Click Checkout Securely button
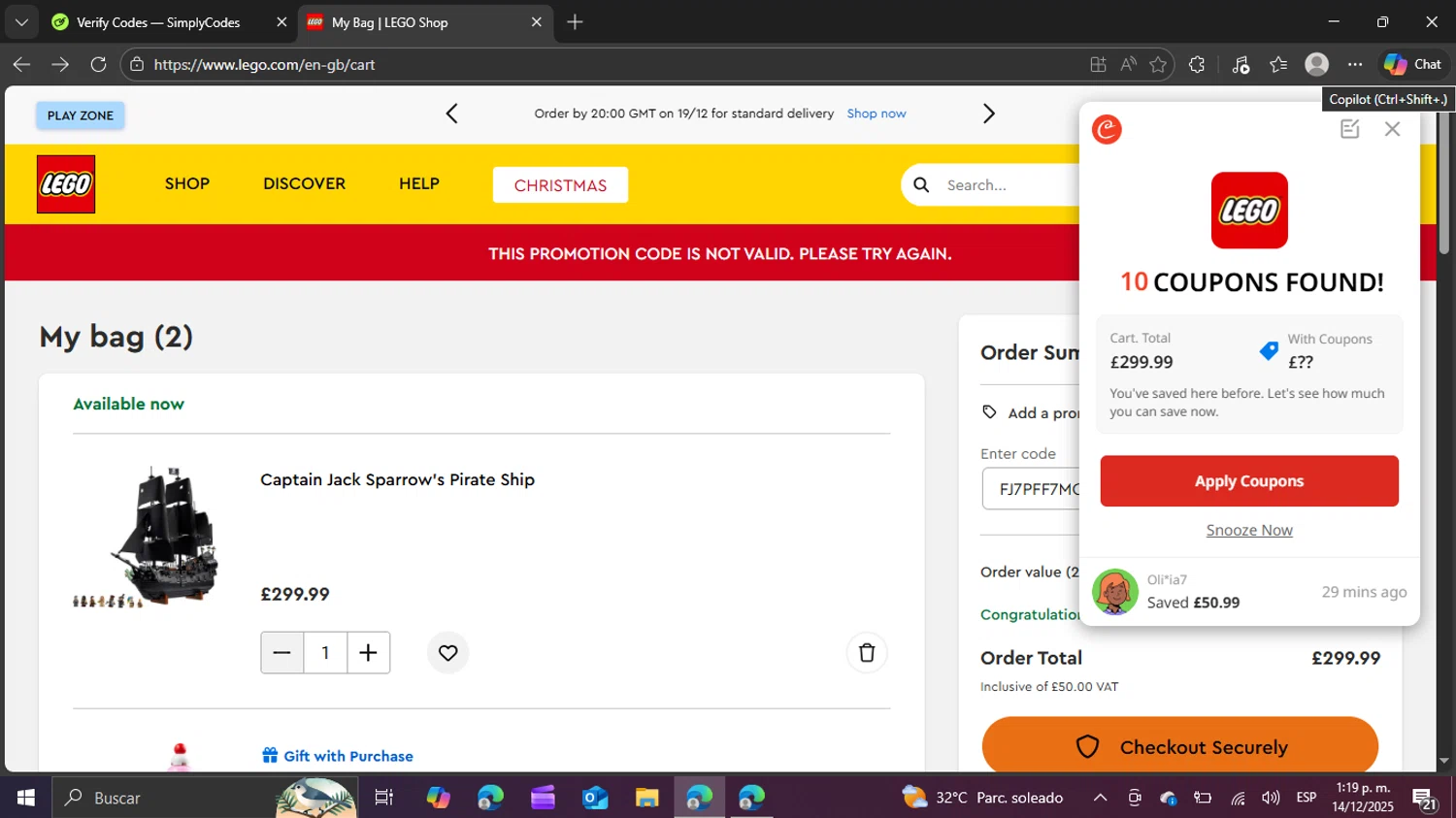The height and width of the screenshot is (818, 1456). pyautogui.click(x=1180, y=746)
